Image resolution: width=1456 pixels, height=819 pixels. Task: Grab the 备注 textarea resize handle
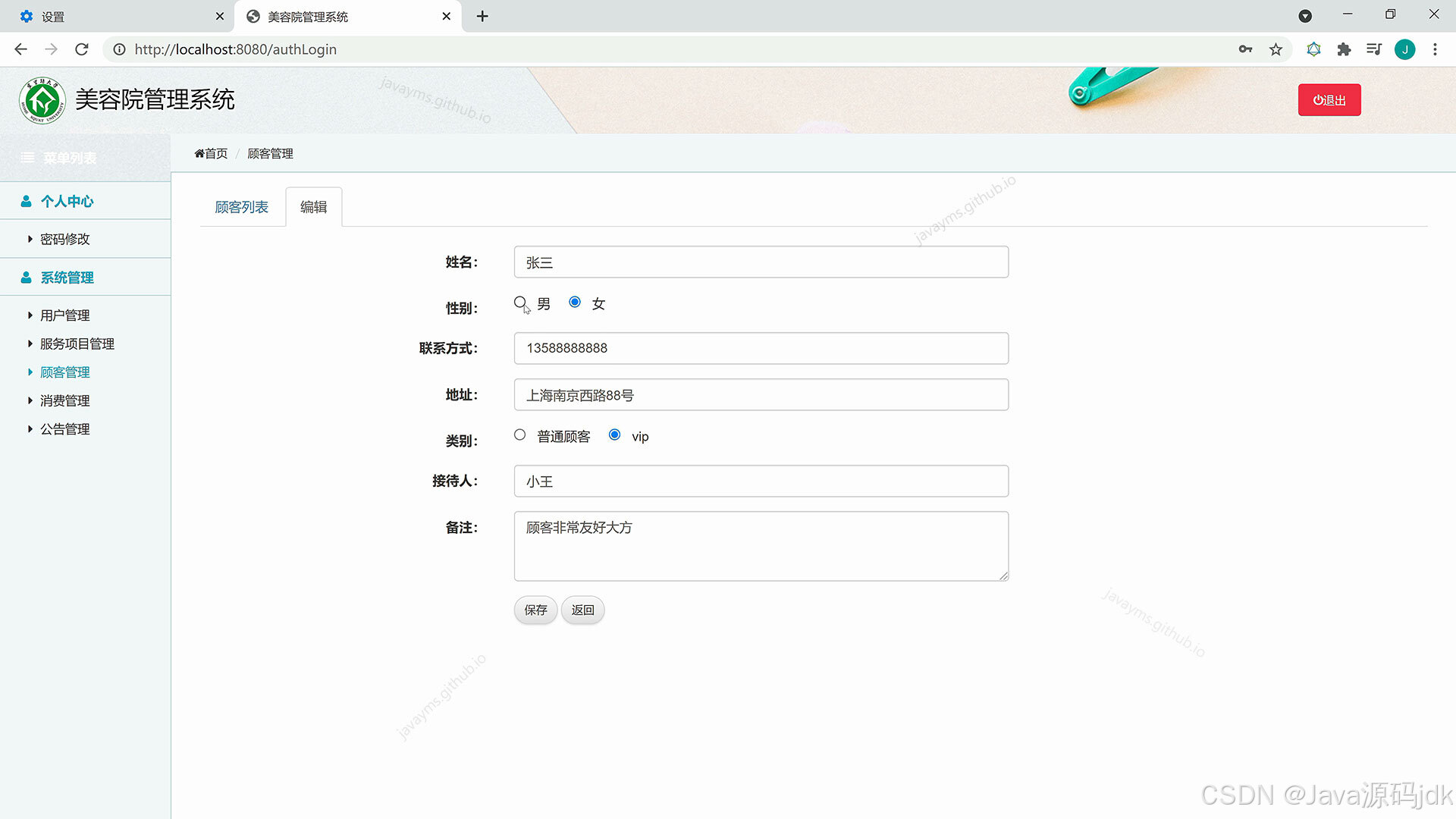(x=1003, y=576)
